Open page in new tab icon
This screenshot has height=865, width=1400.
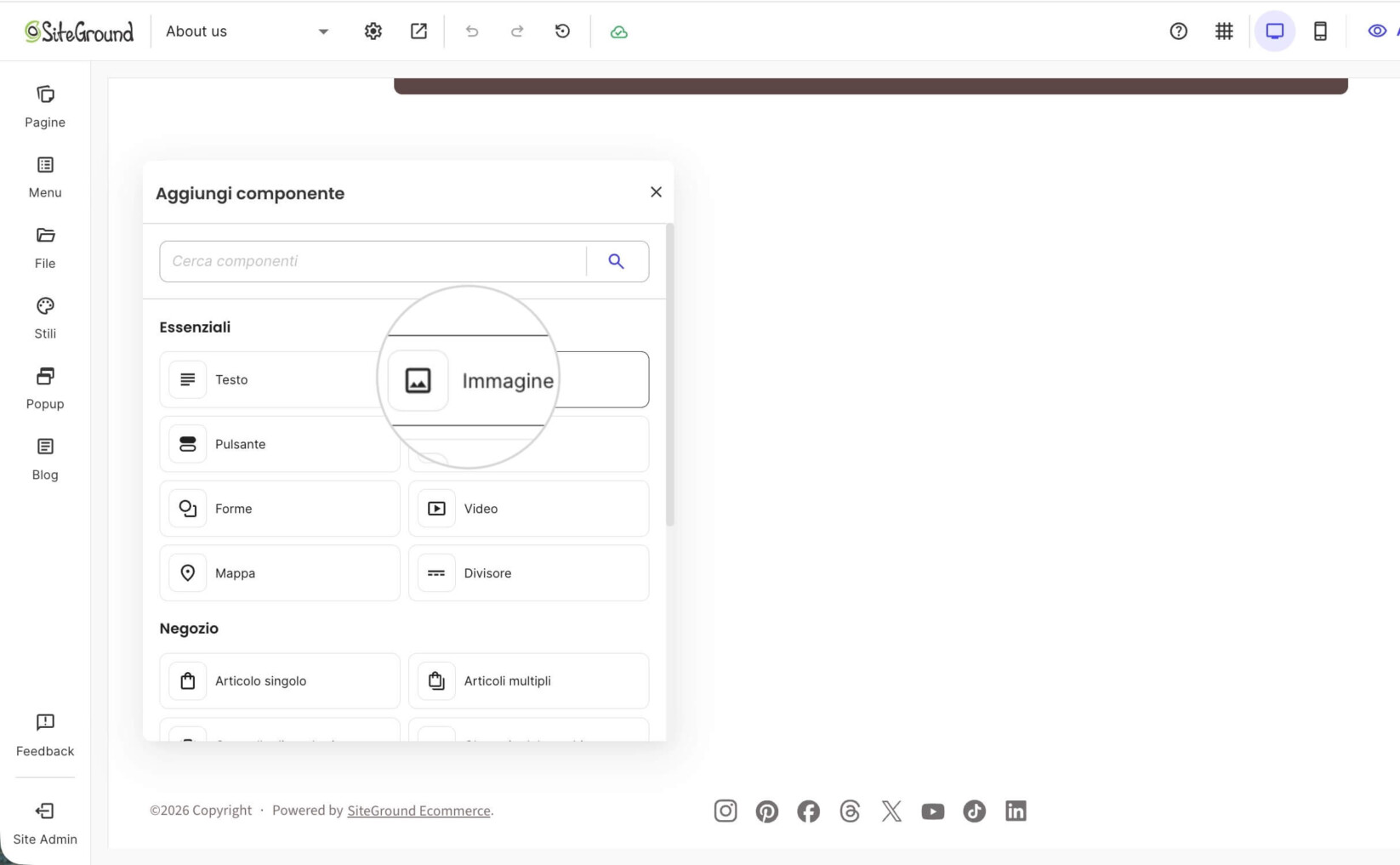[x=418, y=31]
